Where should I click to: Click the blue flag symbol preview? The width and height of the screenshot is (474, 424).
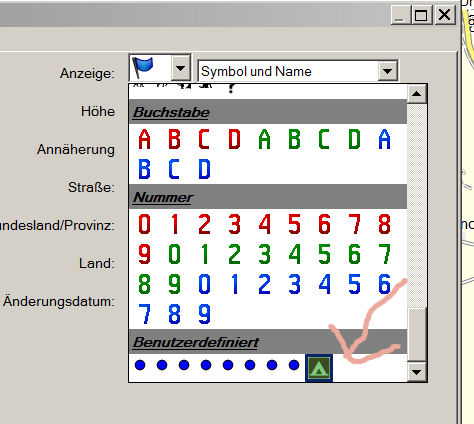click(143, 68)
